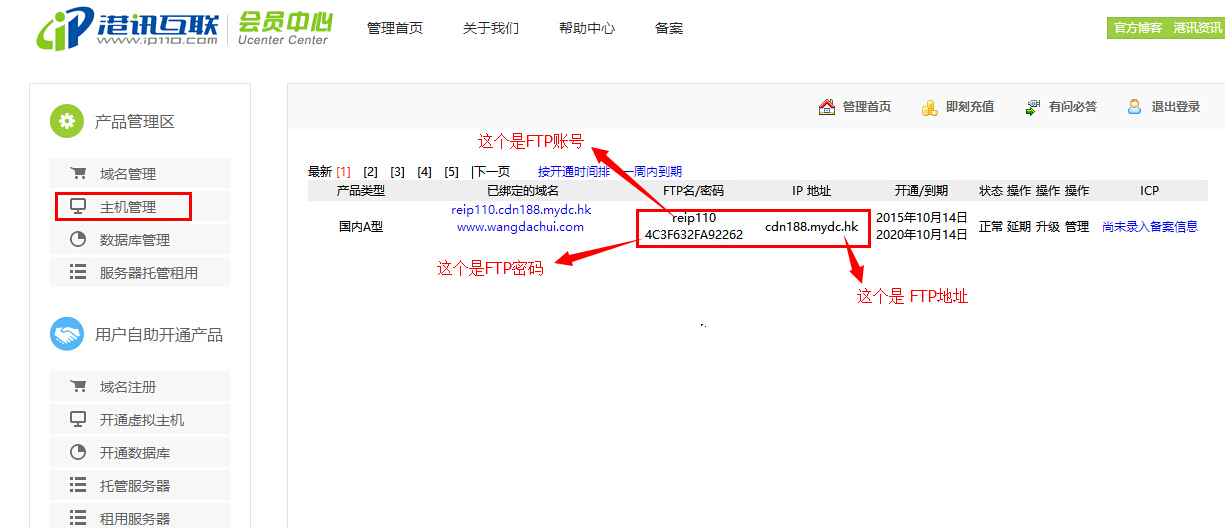Click list icon beside 托管服务器
Screen dimensions: 1225x528
coord(78,485)
